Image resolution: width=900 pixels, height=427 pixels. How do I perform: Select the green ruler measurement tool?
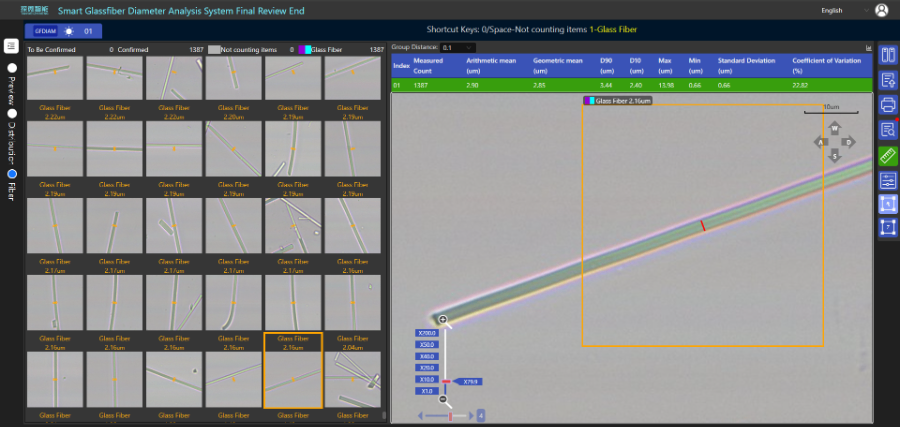tap(887, 156)
